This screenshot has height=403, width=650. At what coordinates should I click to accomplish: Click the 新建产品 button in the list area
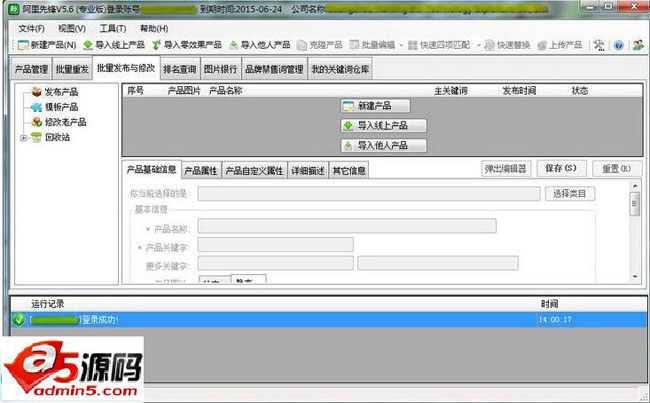pos(376,106)
